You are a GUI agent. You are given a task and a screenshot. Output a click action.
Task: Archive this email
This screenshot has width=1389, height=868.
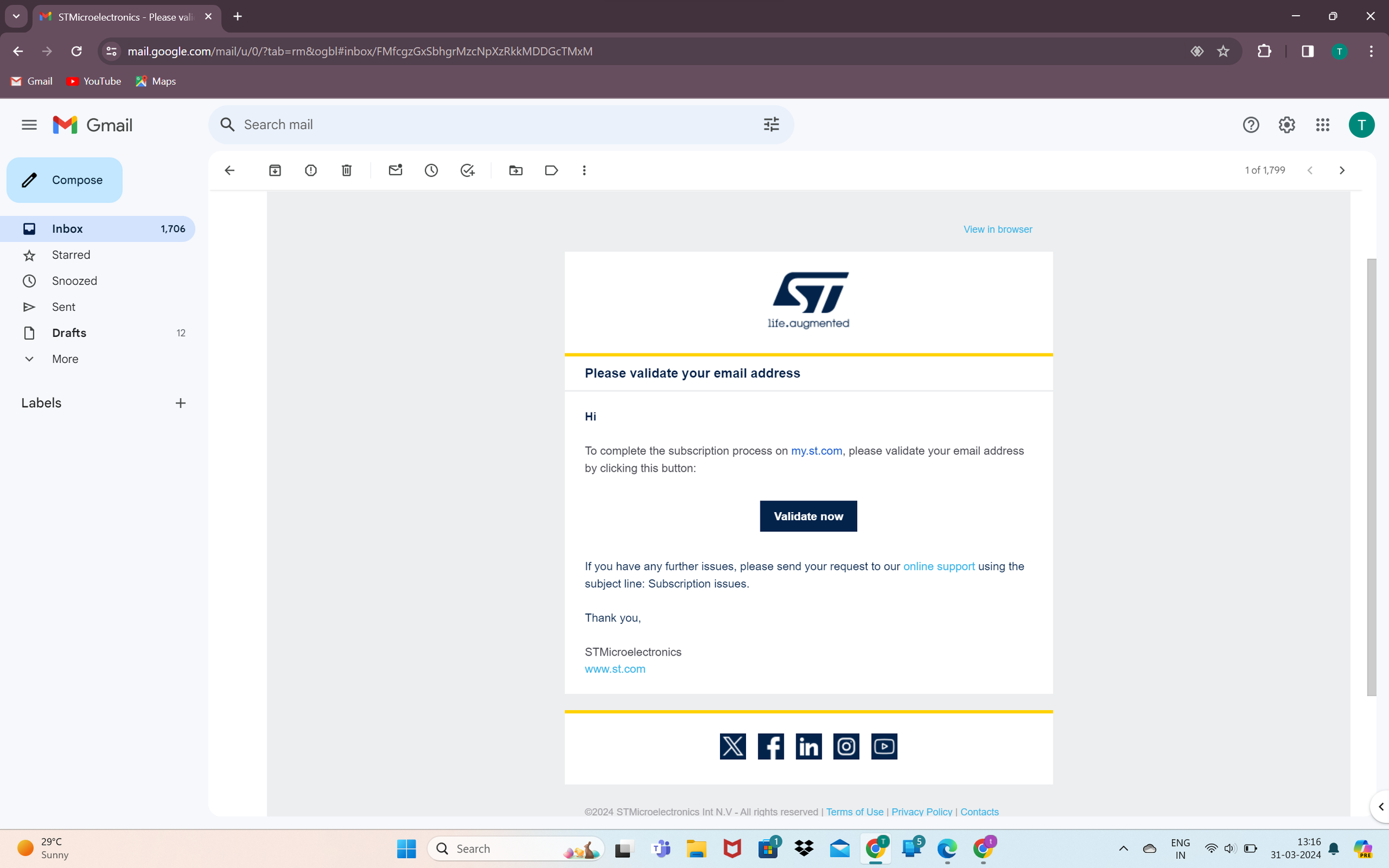[275, 170]
